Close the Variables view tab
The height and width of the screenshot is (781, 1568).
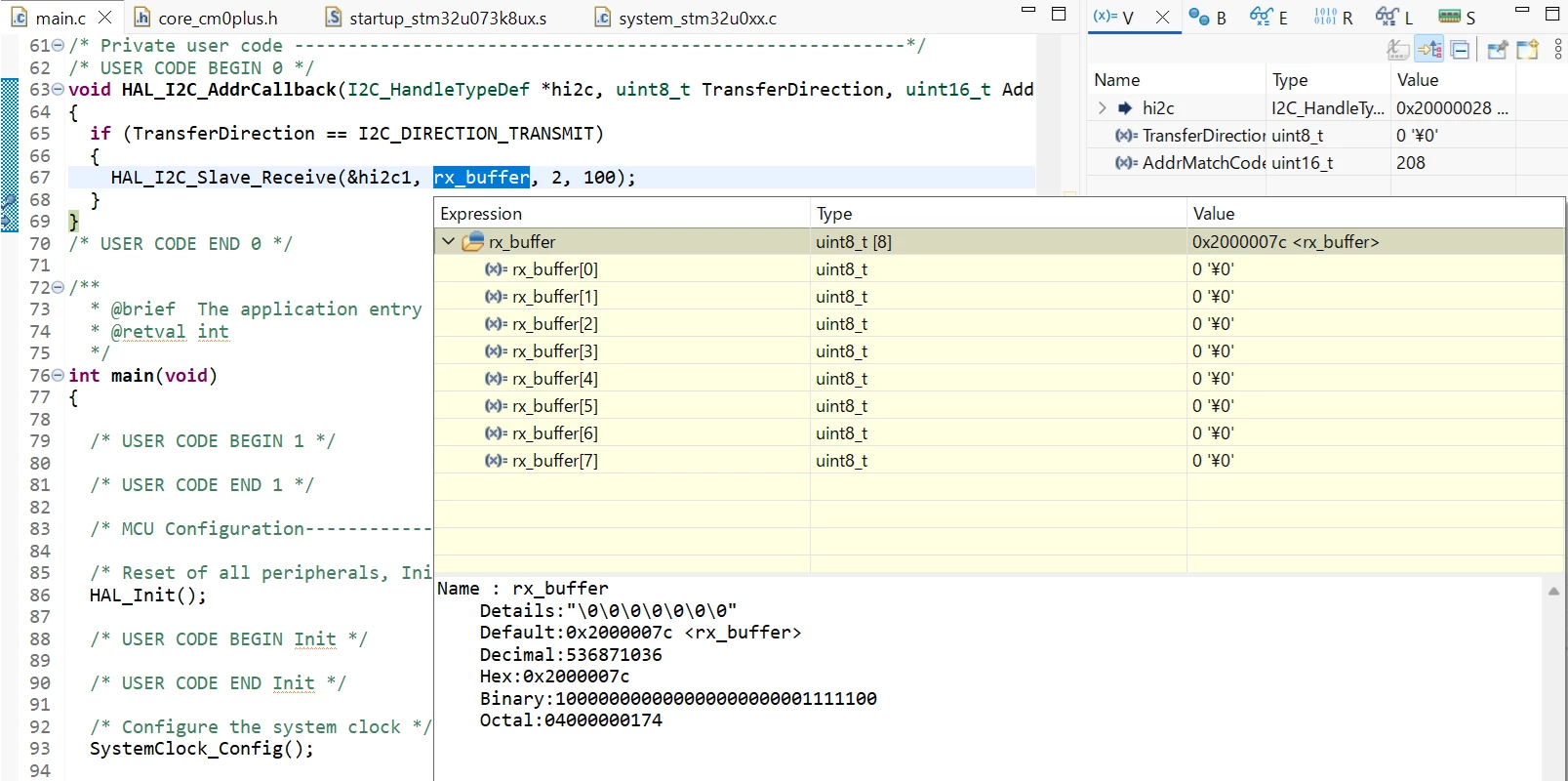point(1162,18)
